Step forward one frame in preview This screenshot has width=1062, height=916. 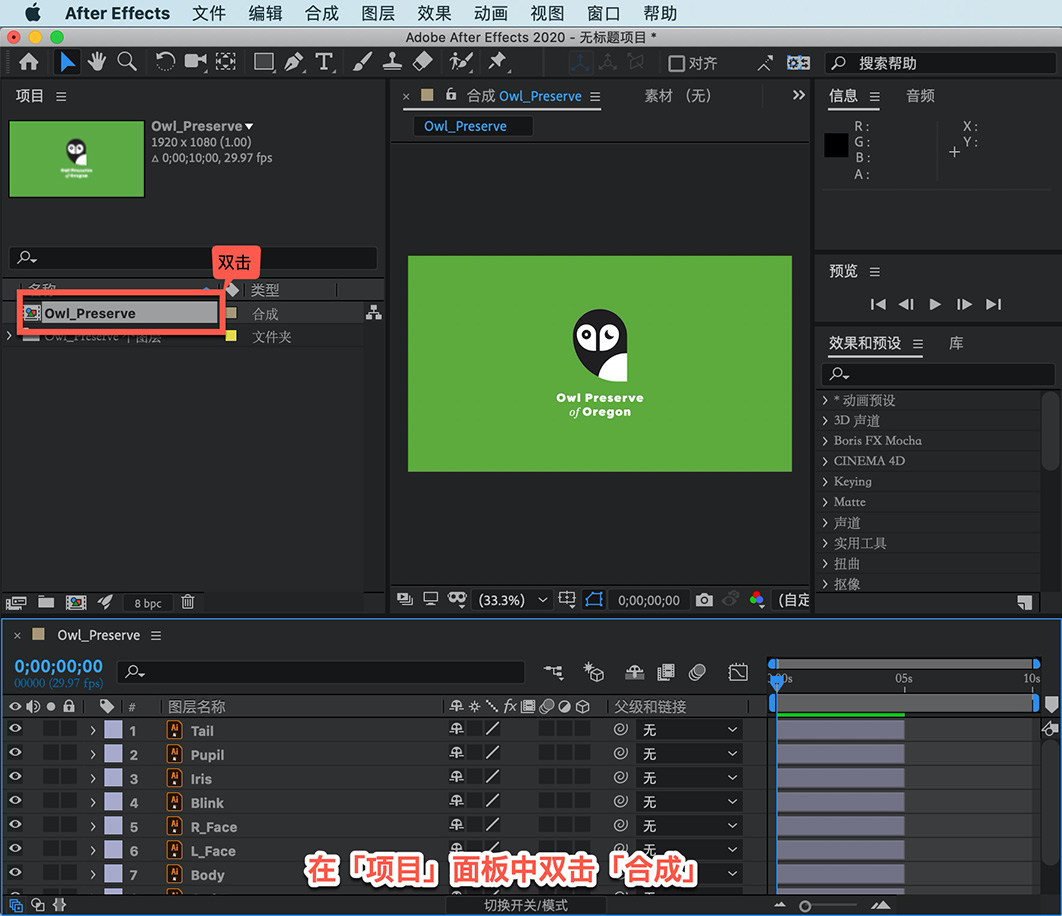[964, 304]
